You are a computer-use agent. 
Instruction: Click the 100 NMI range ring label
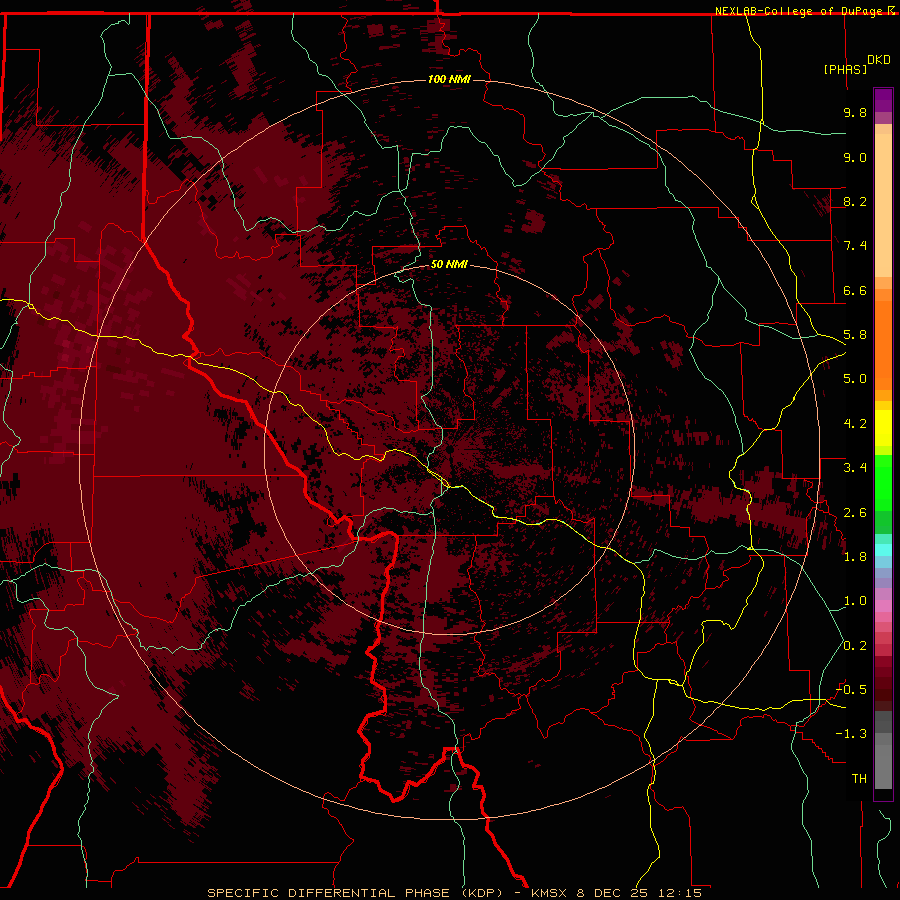click(449, 79)
